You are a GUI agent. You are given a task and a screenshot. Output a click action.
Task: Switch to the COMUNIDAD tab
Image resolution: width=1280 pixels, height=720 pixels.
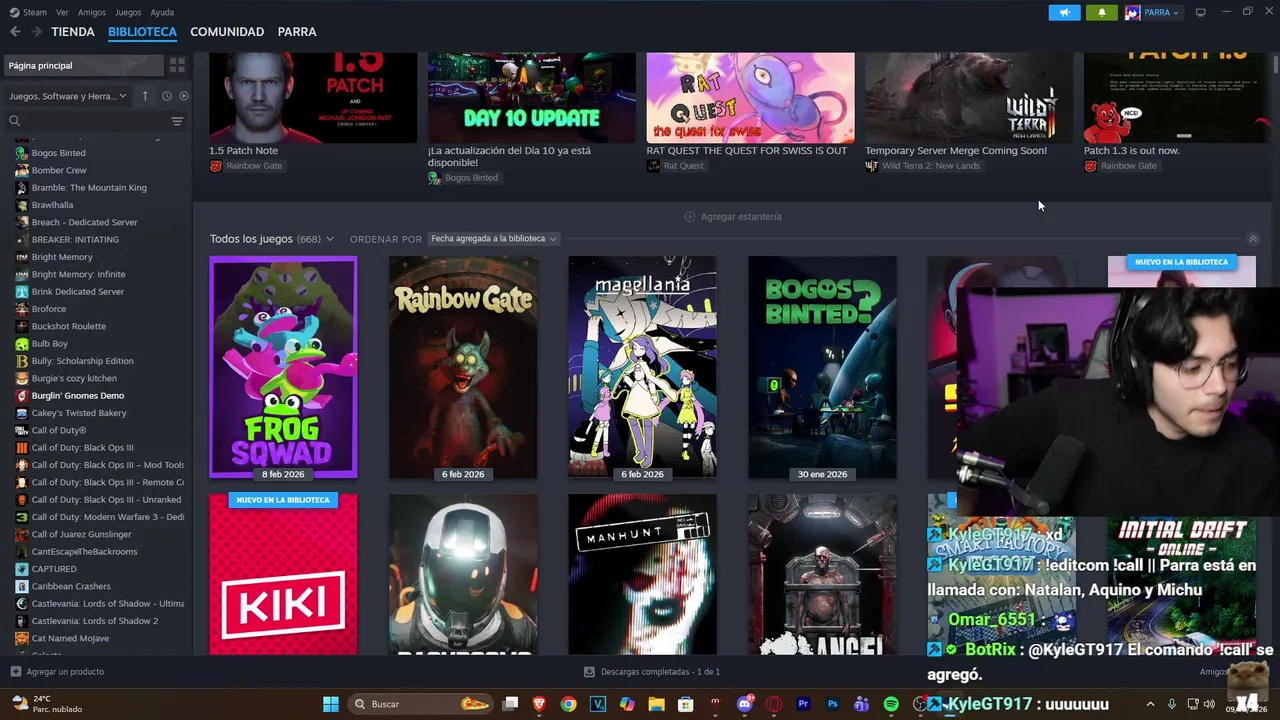(227, 32)
